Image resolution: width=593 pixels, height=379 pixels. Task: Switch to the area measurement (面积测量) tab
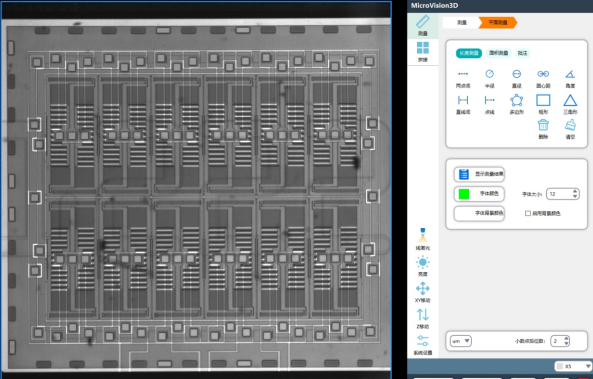[498, 53]
